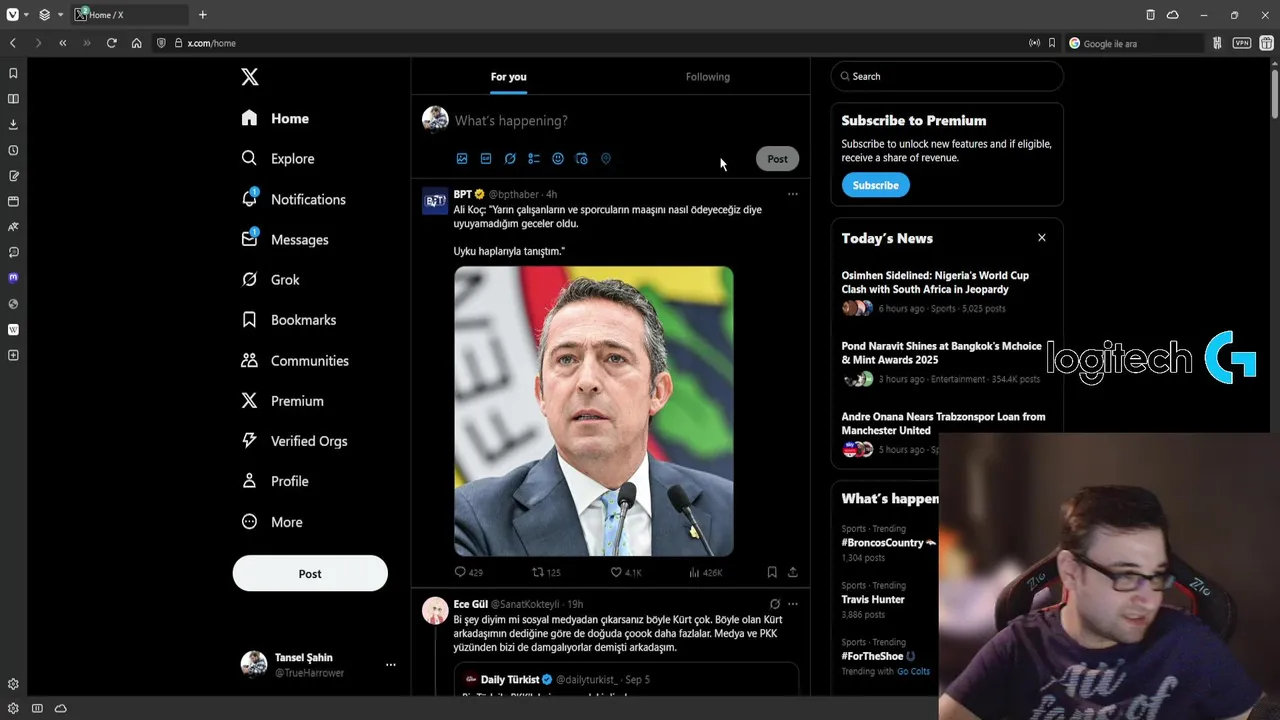1280x720 pixels.
Task: Open account menu dots beside Tansel Şahin
Action: click(391, 665)
